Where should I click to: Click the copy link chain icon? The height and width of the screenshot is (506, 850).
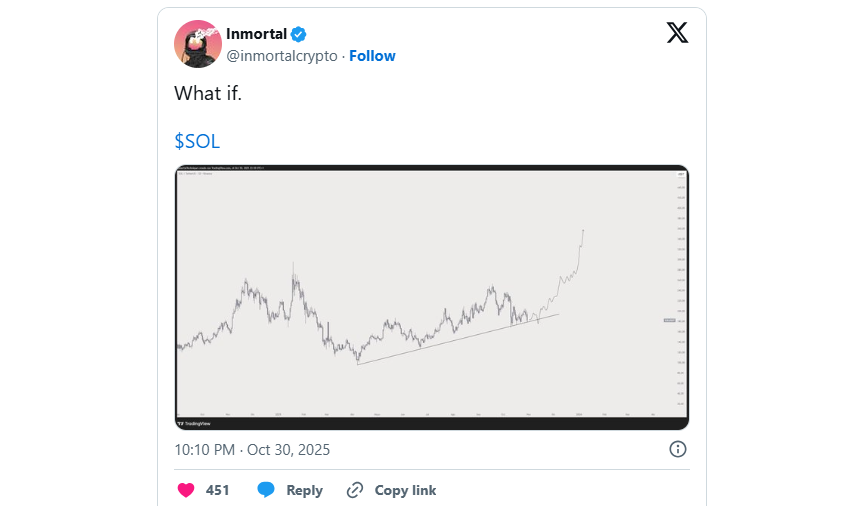pos(355,490)
